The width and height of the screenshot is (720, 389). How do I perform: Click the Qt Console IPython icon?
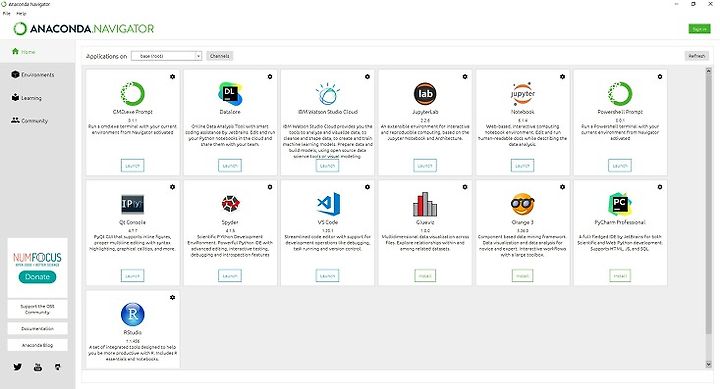pyautogui.click(x=132, y=204)
